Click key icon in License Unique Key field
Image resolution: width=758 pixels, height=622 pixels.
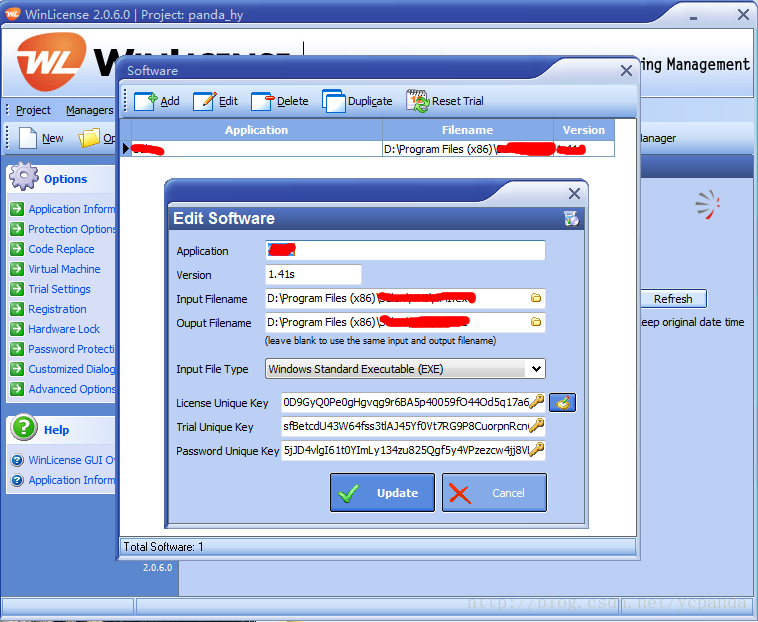[x=537, y=402]
